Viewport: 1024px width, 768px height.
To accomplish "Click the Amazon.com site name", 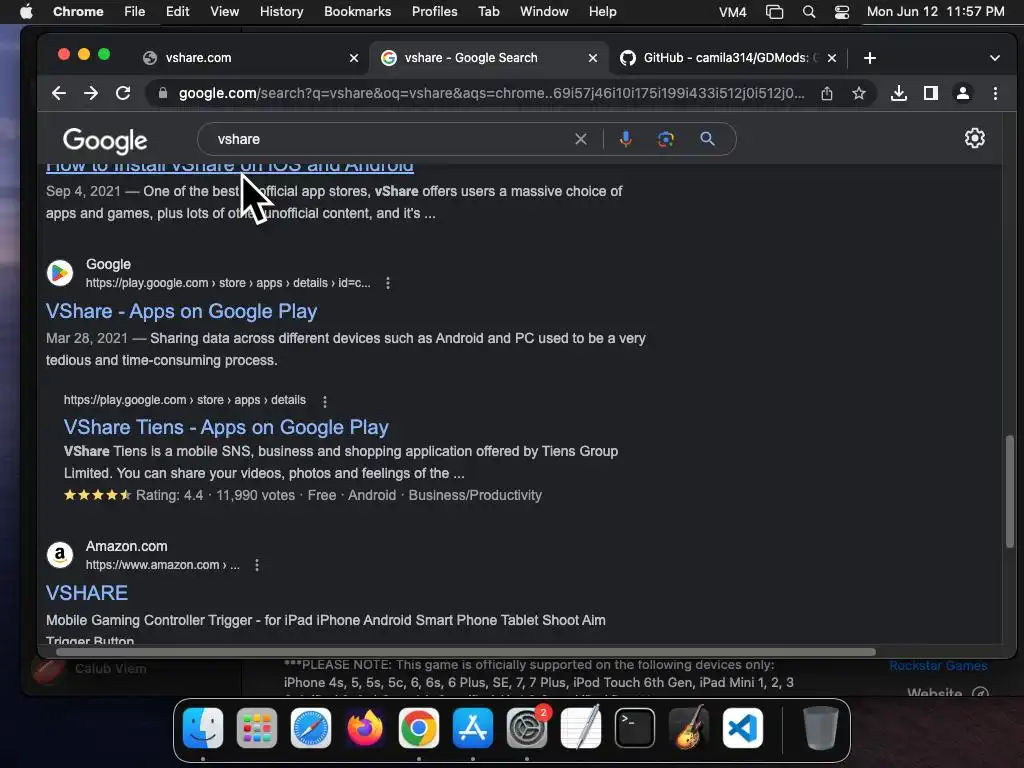I will coord(127,546).
